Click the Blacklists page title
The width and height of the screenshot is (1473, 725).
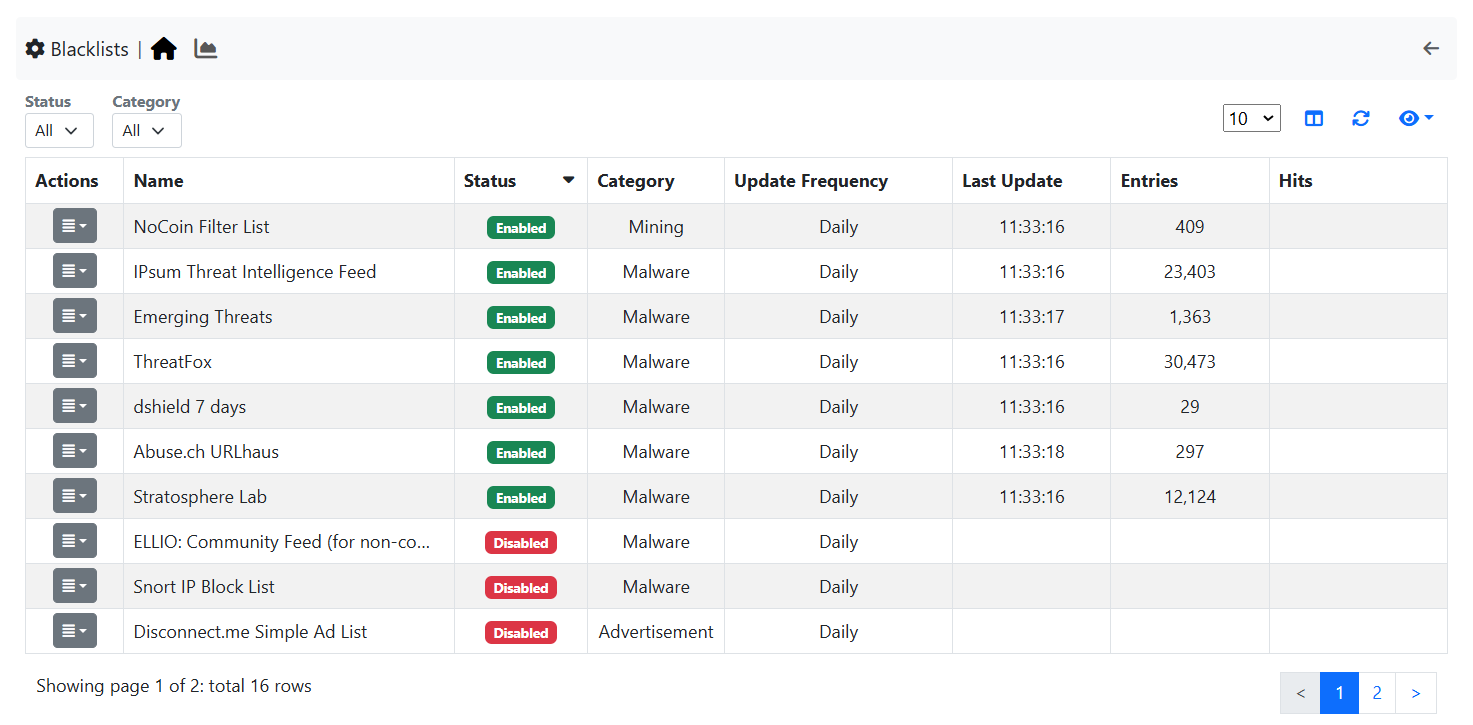click(90, 49)
